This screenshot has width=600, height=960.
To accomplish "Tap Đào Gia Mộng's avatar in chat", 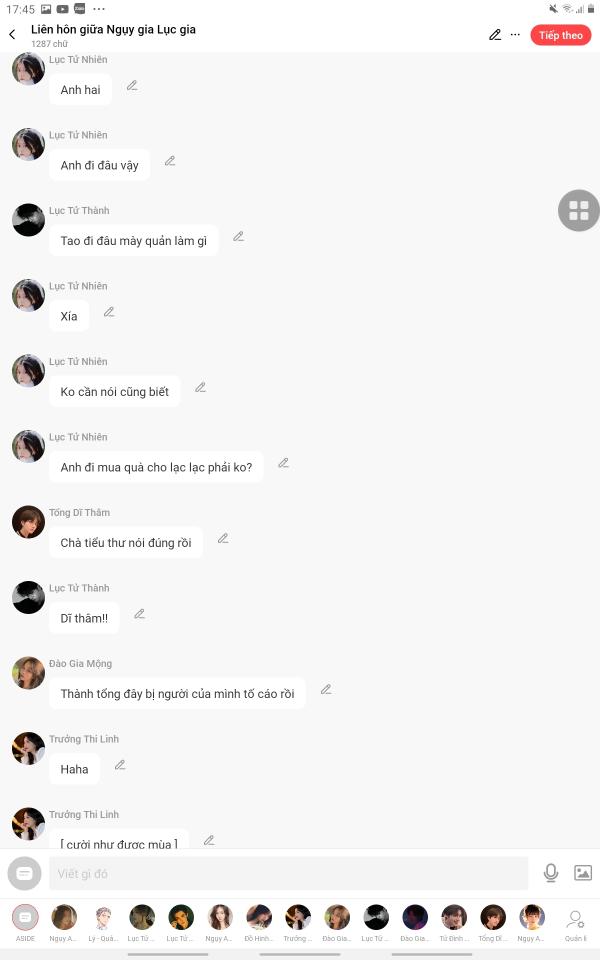I will (28, 673).
